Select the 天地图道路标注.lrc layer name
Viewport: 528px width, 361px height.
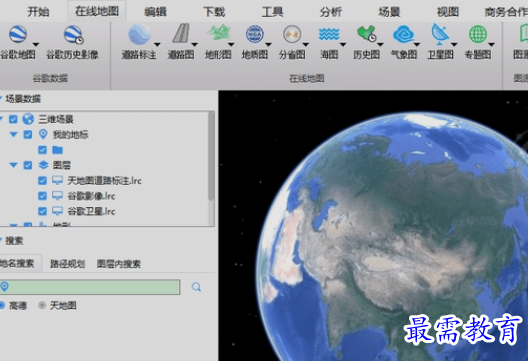point(104,181)
